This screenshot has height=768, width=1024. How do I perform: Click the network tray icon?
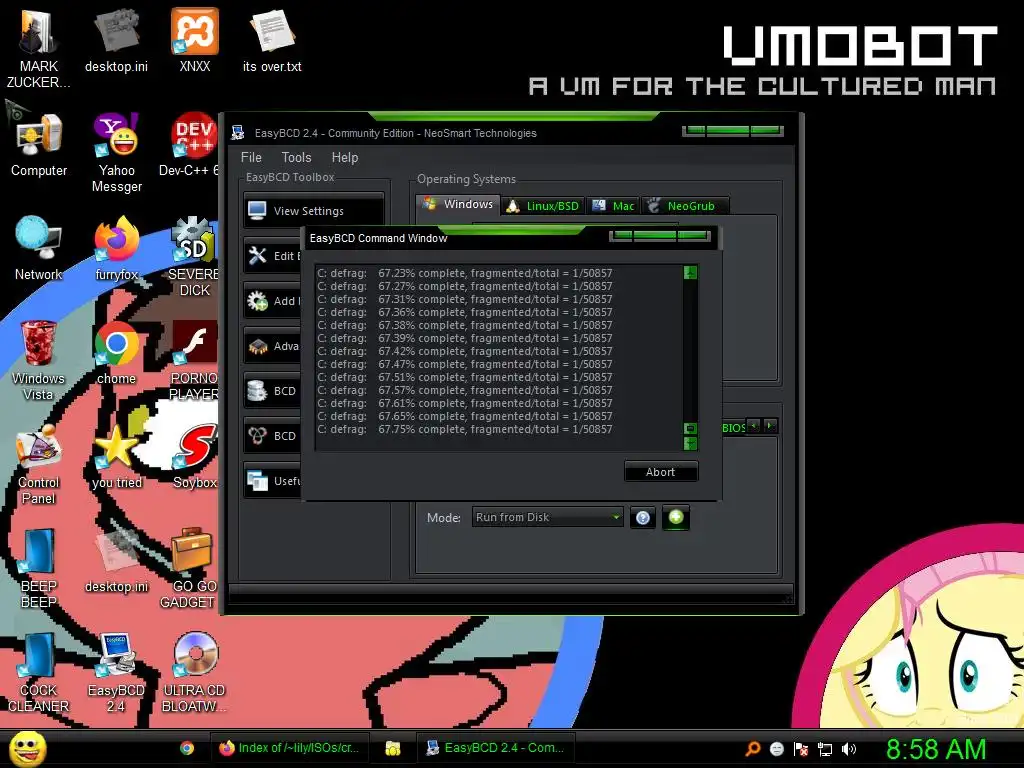point(825,749)
